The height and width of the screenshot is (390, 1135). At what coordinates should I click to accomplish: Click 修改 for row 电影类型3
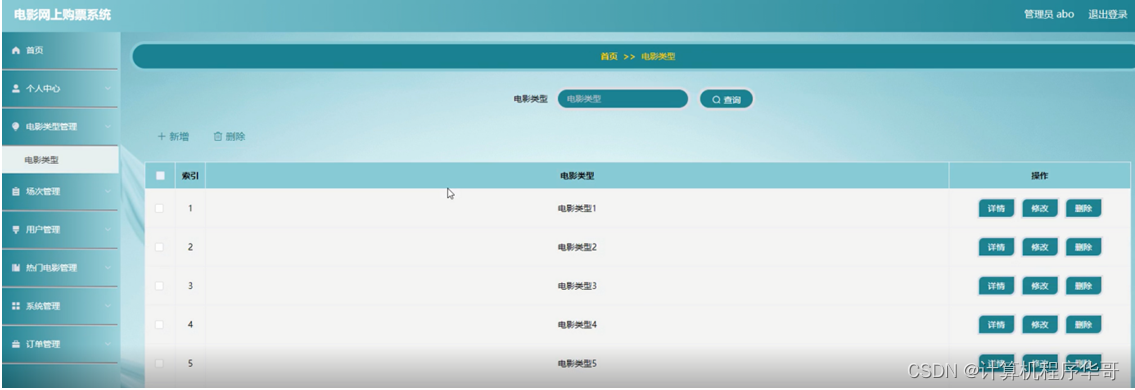click(1039, 286)
